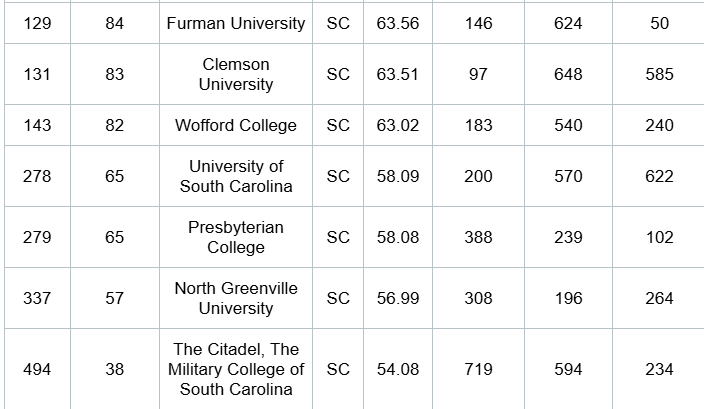The width and height of the screenshot is (708, 409).
Task: Click the Presbyterian College name cell
Action: [236, 237]
